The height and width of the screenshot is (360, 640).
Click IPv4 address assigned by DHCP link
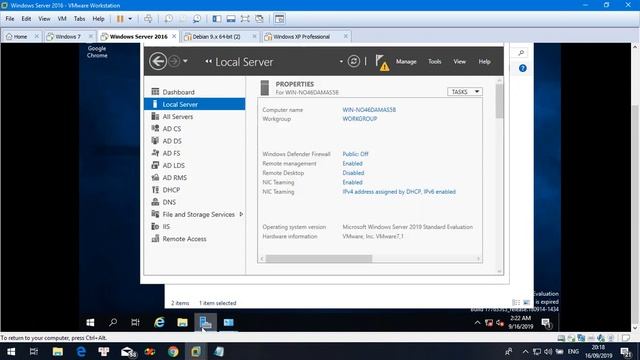point(399,191)
